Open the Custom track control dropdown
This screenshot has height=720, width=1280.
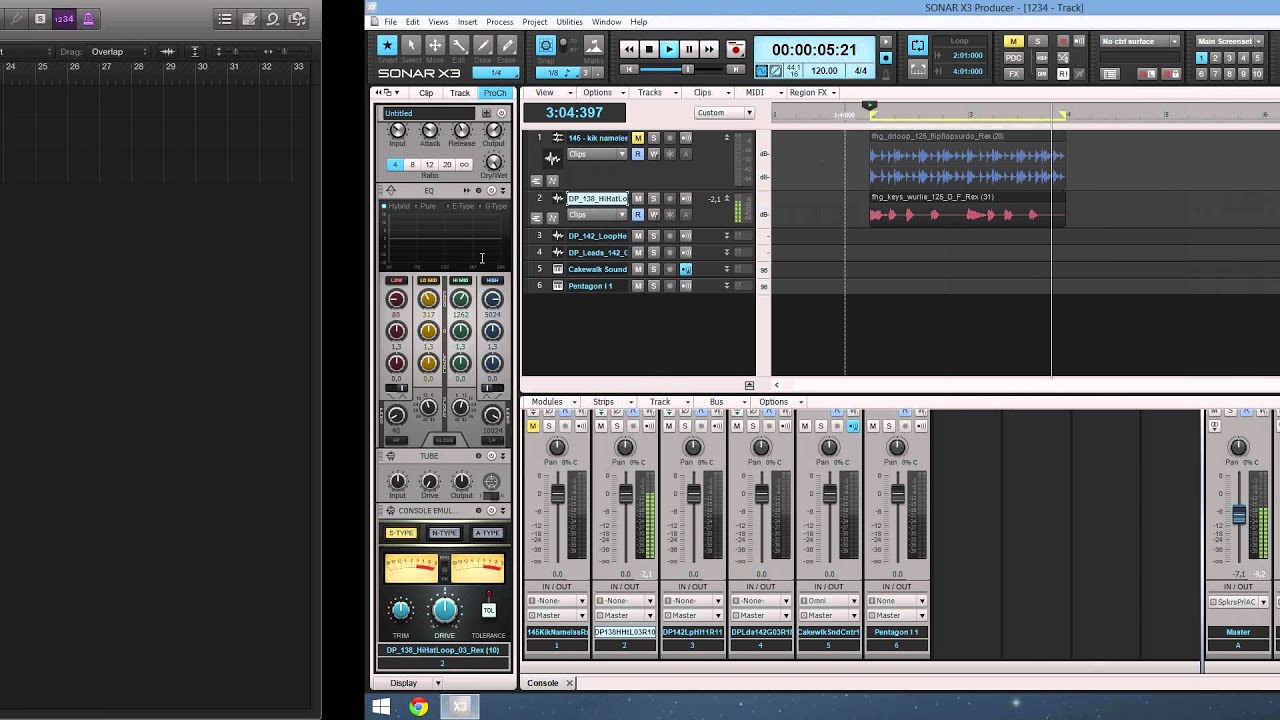click(x=725, y=113)
